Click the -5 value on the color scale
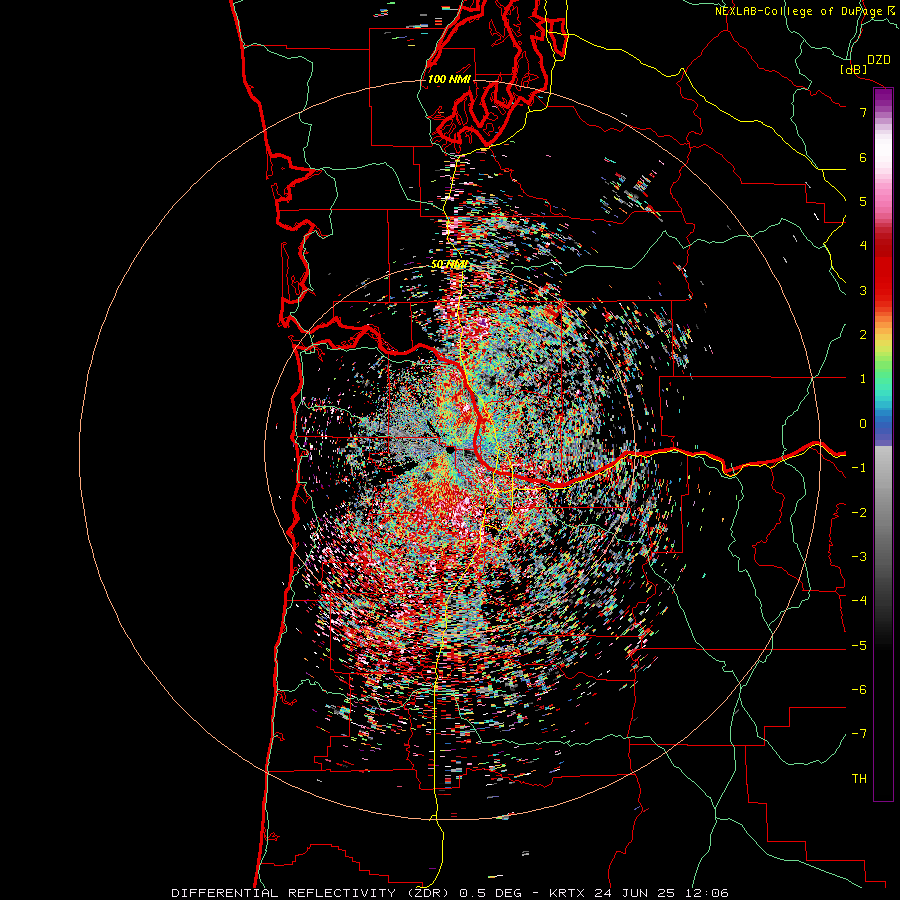900x900 pixels. point(859,646)
